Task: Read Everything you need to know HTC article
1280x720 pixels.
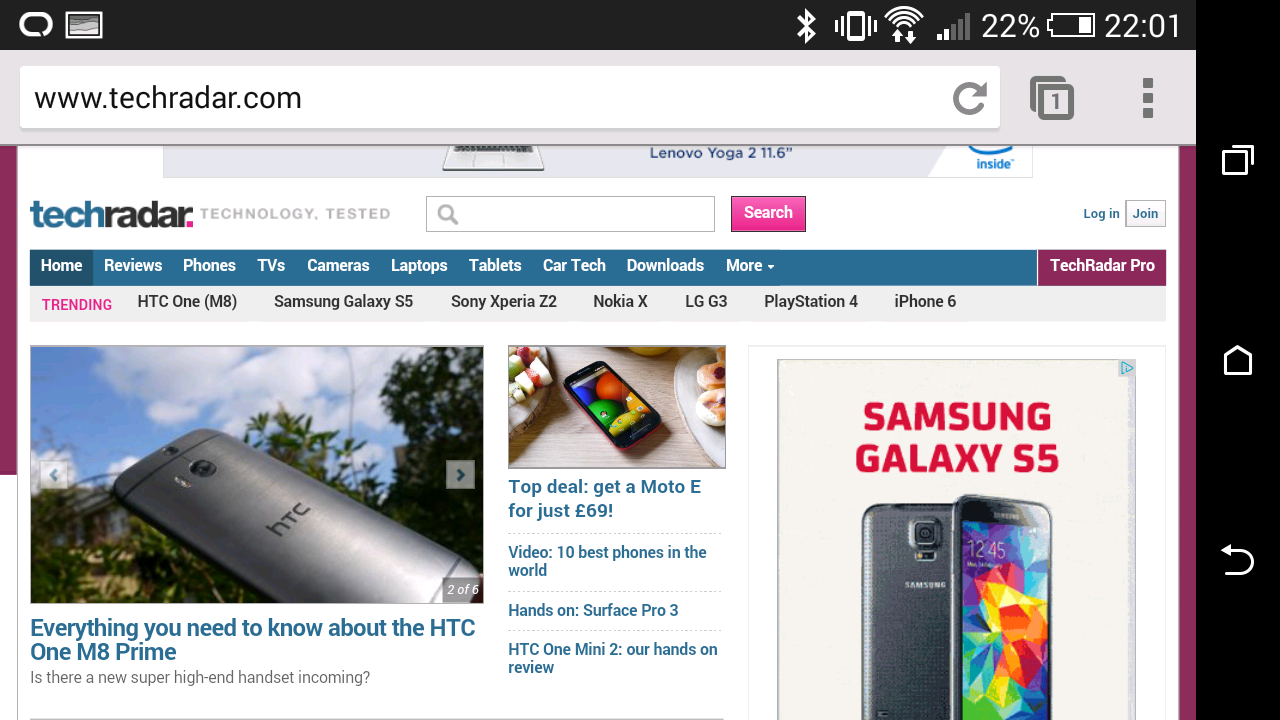Action: tap(253, 640)
